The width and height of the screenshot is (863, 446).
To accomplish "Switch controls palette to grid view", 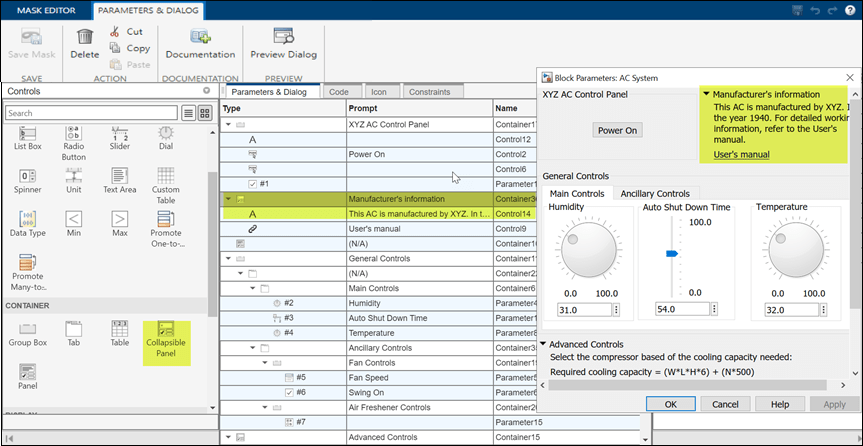I will click(206, 113).
